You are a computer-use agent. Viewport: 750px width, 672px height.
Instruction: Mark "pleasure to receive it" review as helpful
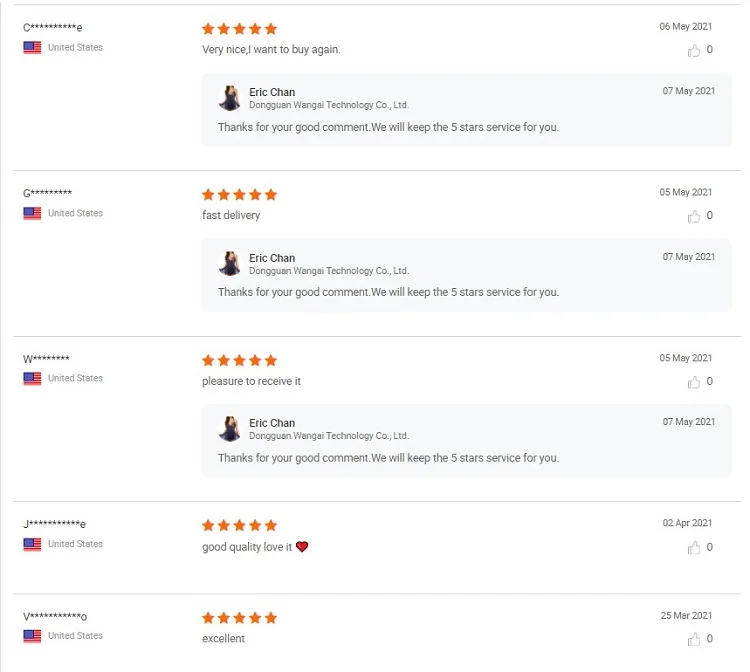(694, 382)
